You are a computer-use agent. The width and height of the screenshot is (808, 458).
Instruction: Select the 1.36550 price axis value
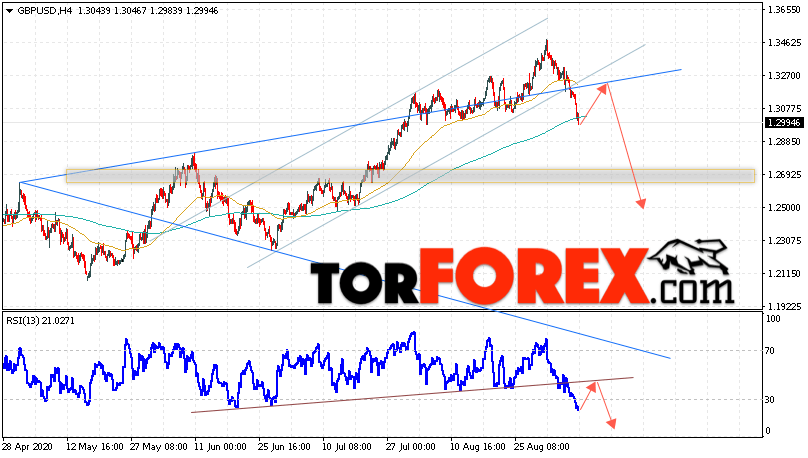[x=784, y=10]
